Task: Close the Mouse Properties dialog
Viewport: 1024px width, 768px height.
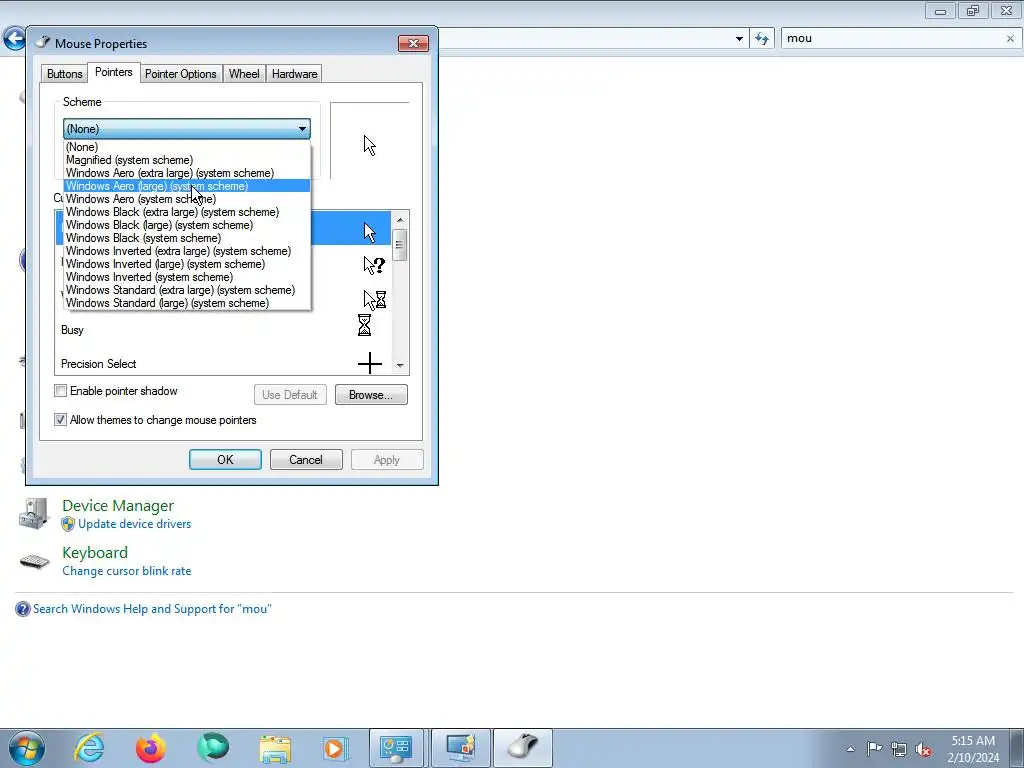Action: pyautogui.click(x=413, y=43)
